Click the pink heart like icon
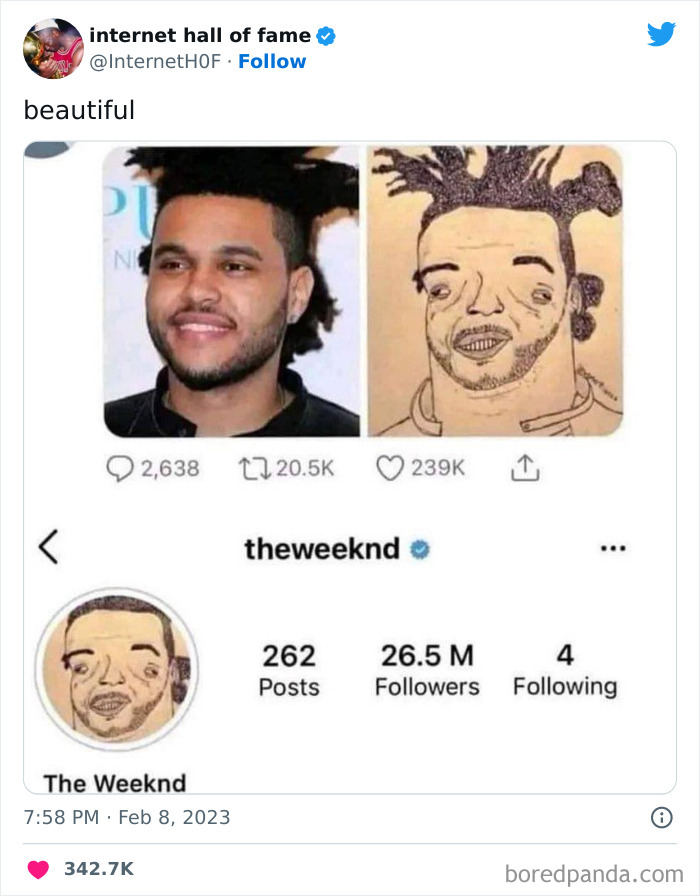 (x=38, y=869)
